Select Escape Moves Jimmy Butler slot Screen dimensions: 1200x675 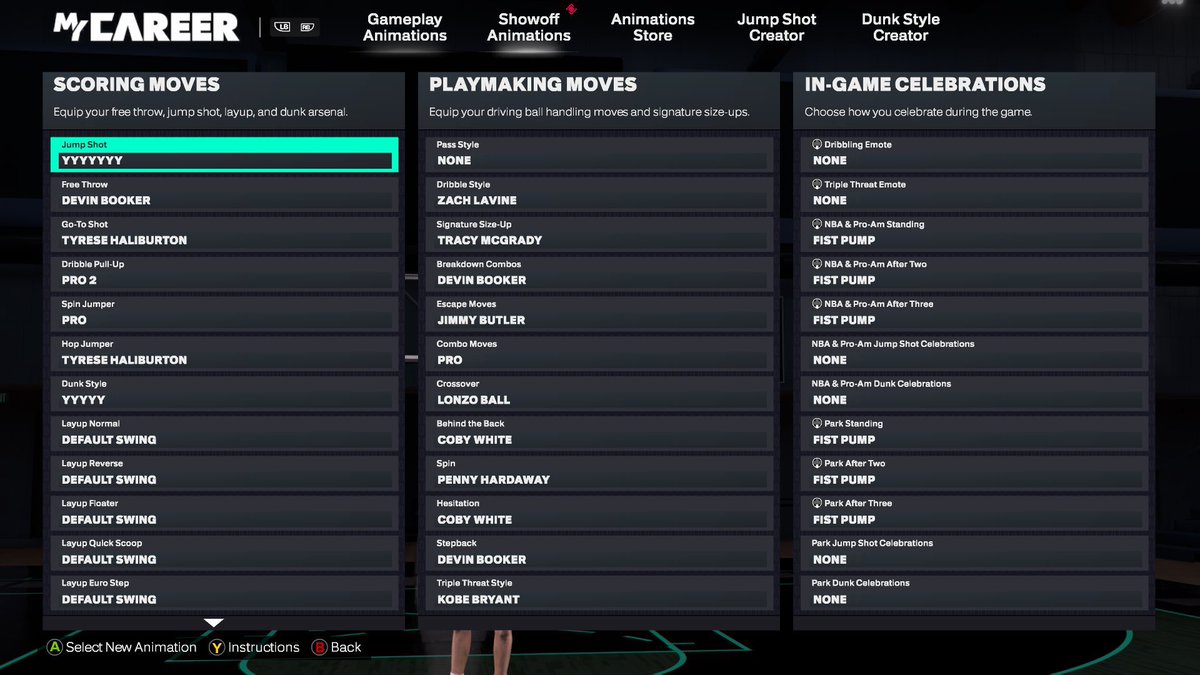point(600,314)
